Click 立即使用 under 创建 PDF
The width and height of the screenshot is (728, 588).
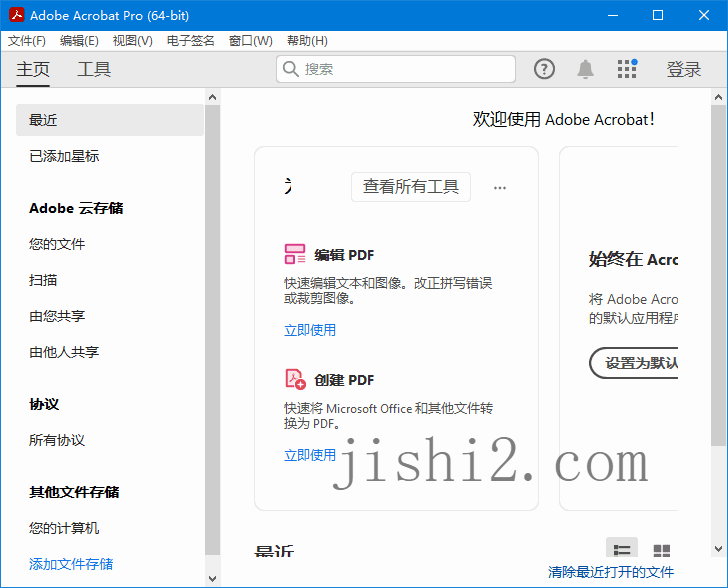[310, 455]
